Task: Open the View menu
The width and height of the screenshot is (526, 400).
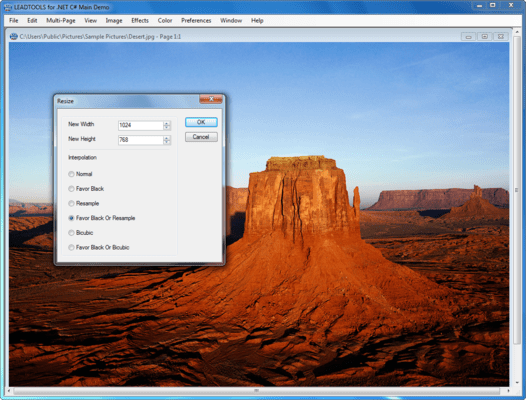Action: [91, 20]
